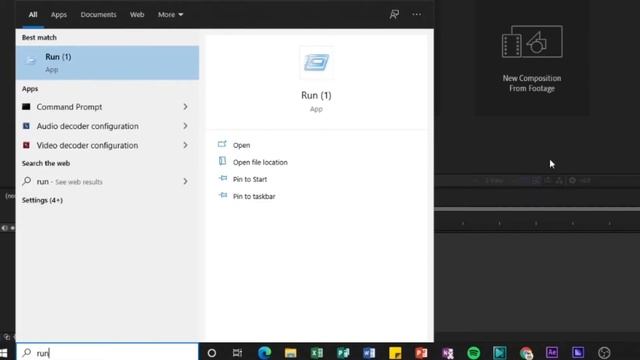Viewport: 640px width, 360px height.
Task: Launch Excel from the taskbar
Action: pyautogui.click(x=317, y=353)
